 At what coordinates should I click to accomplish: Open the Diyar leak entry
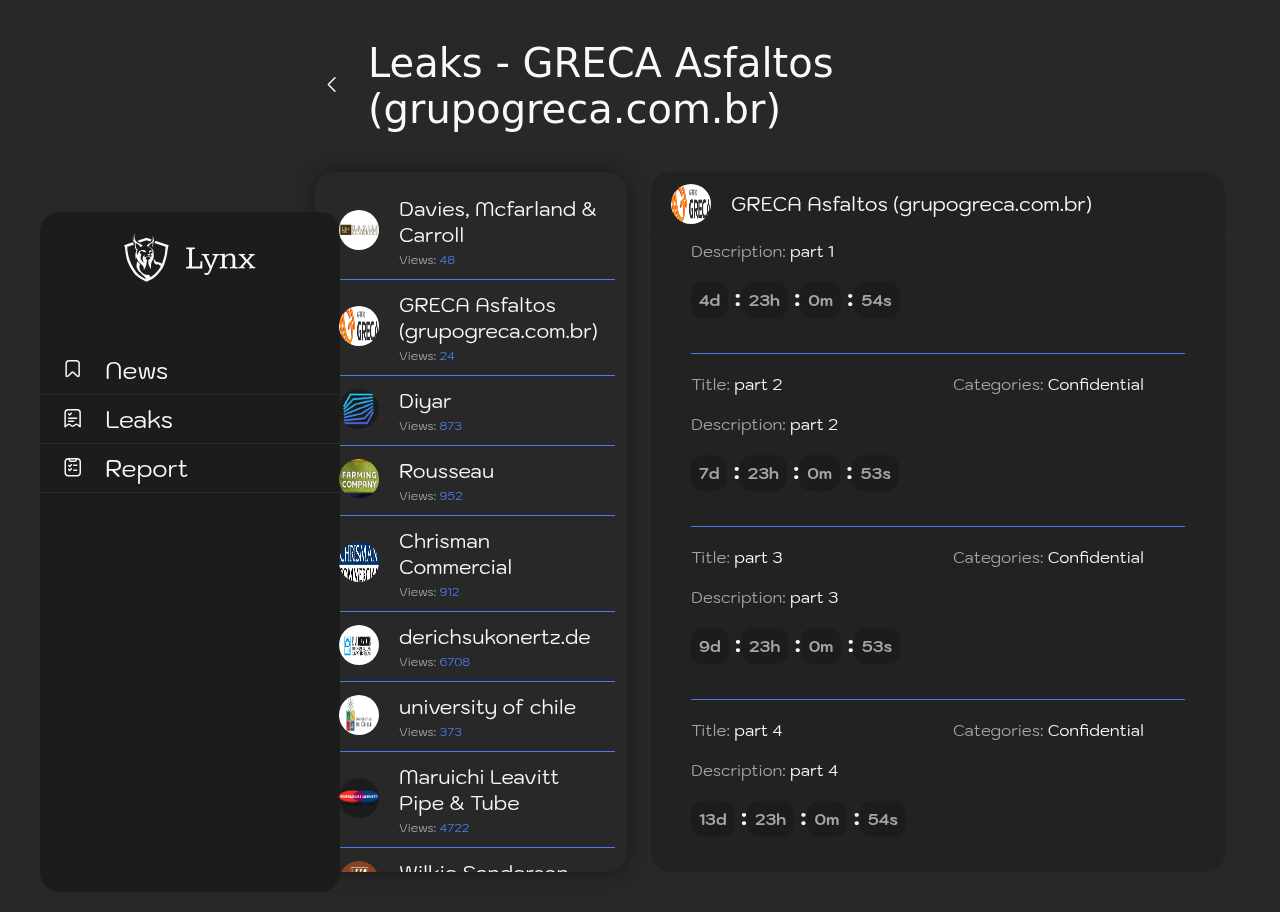pyautogui.click(x=477, y=411)
